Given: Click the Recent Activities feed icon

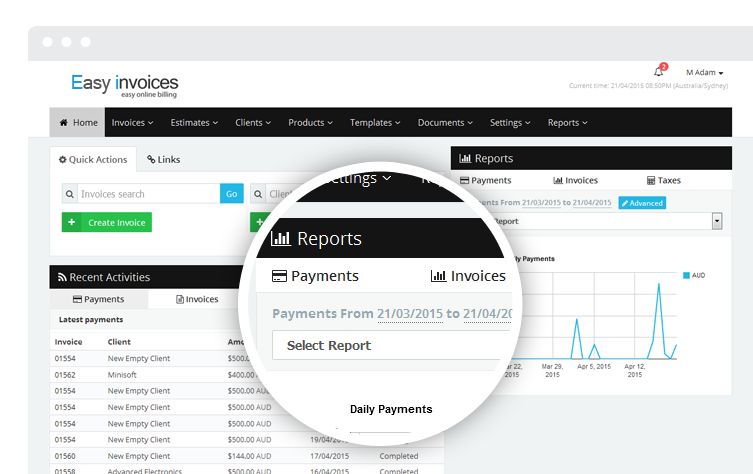Looking at the screenshot, I should click(x=62, y=277).
